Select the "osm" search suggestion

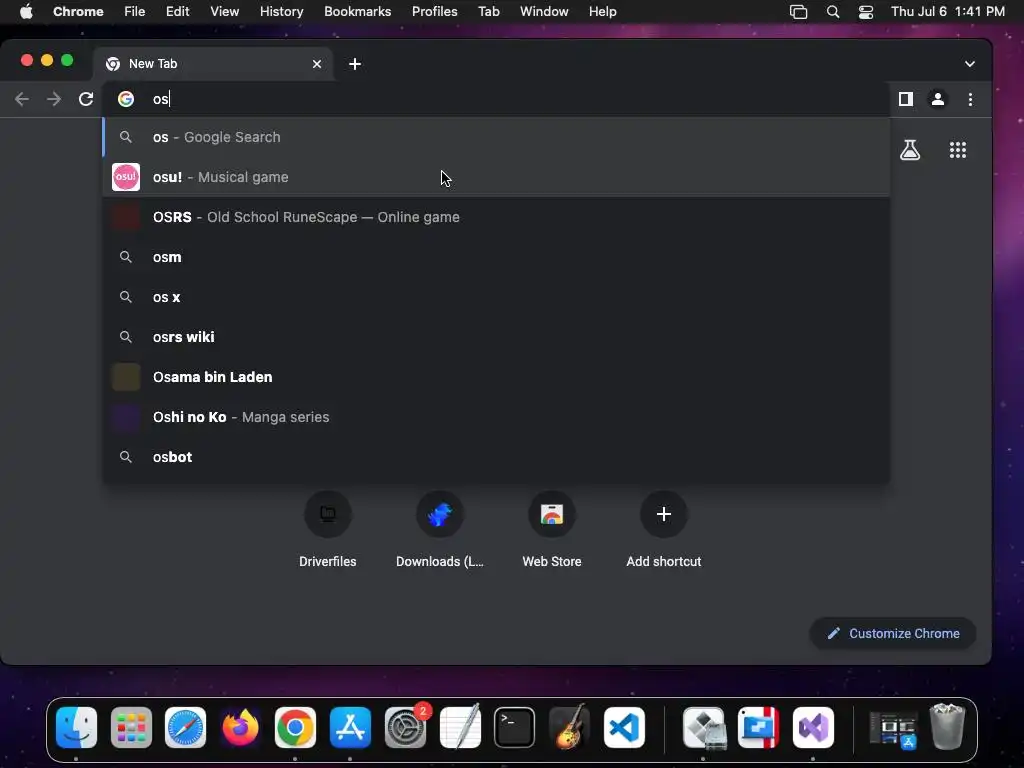pyautogui.click(x=496, y=257)
